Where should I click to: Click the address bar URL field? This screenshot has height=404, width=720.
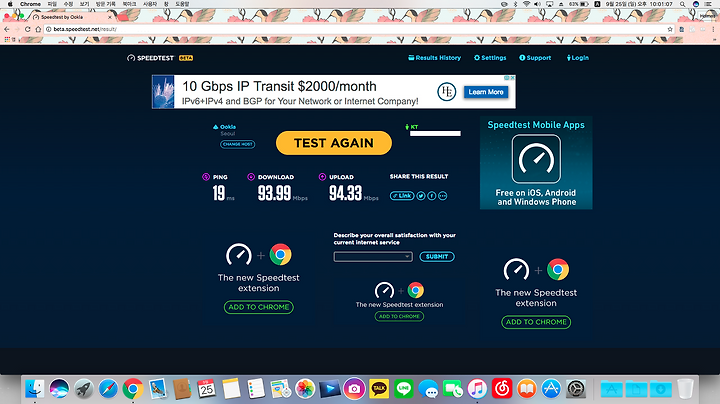[356, 29]
